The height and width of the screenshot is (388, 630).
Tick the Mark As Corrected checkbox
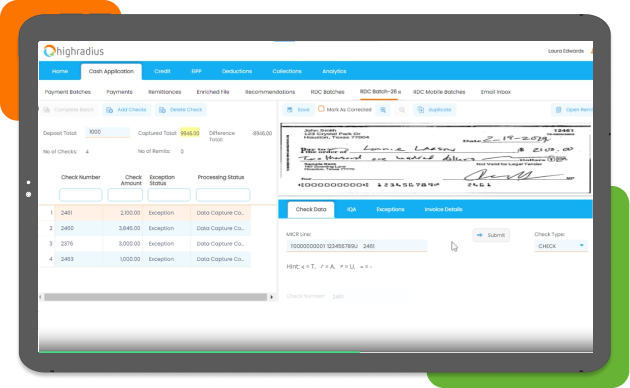pos(321,109)
